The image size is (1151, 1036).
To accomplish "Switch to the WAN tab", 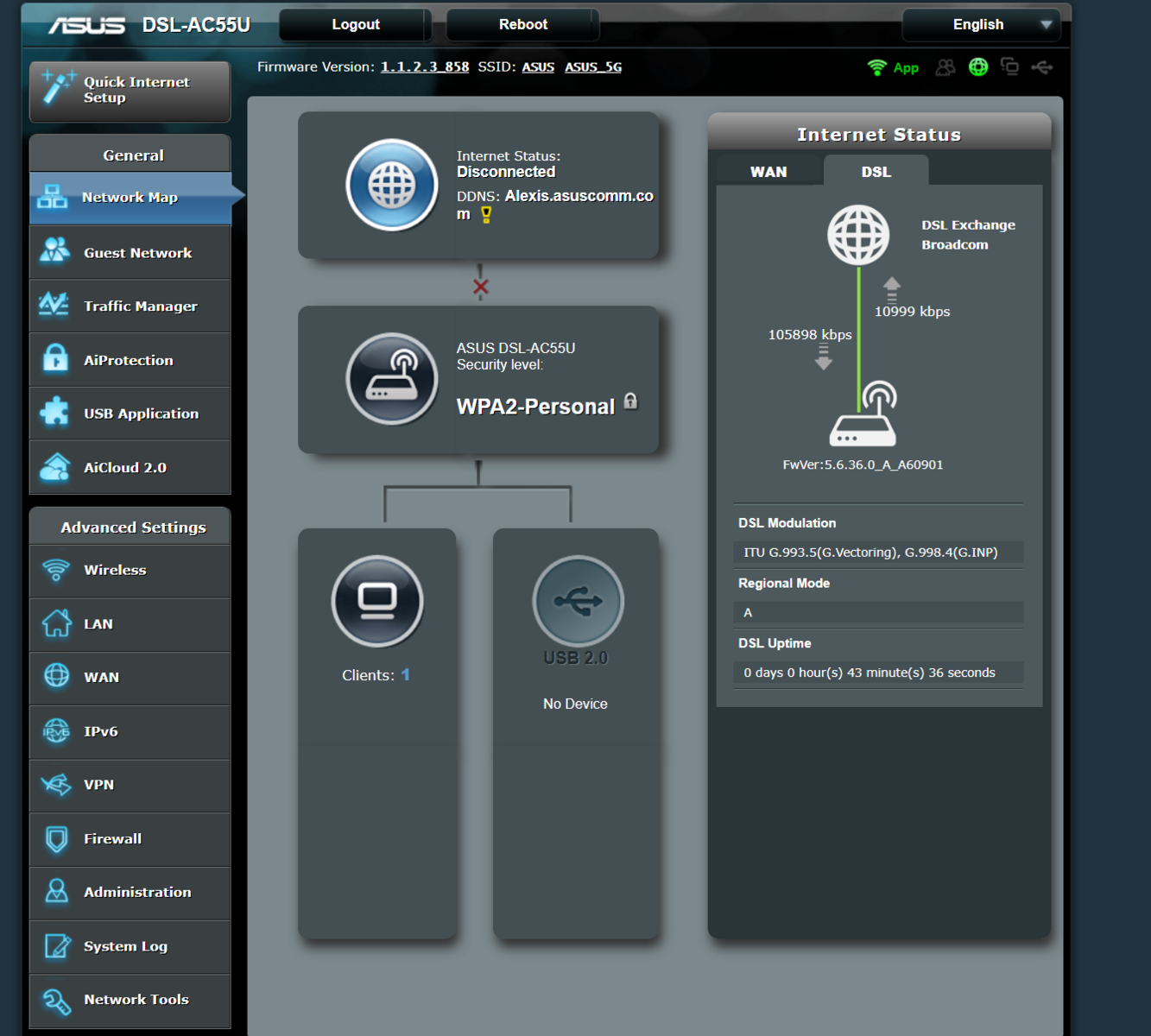I will pos(768,172).
